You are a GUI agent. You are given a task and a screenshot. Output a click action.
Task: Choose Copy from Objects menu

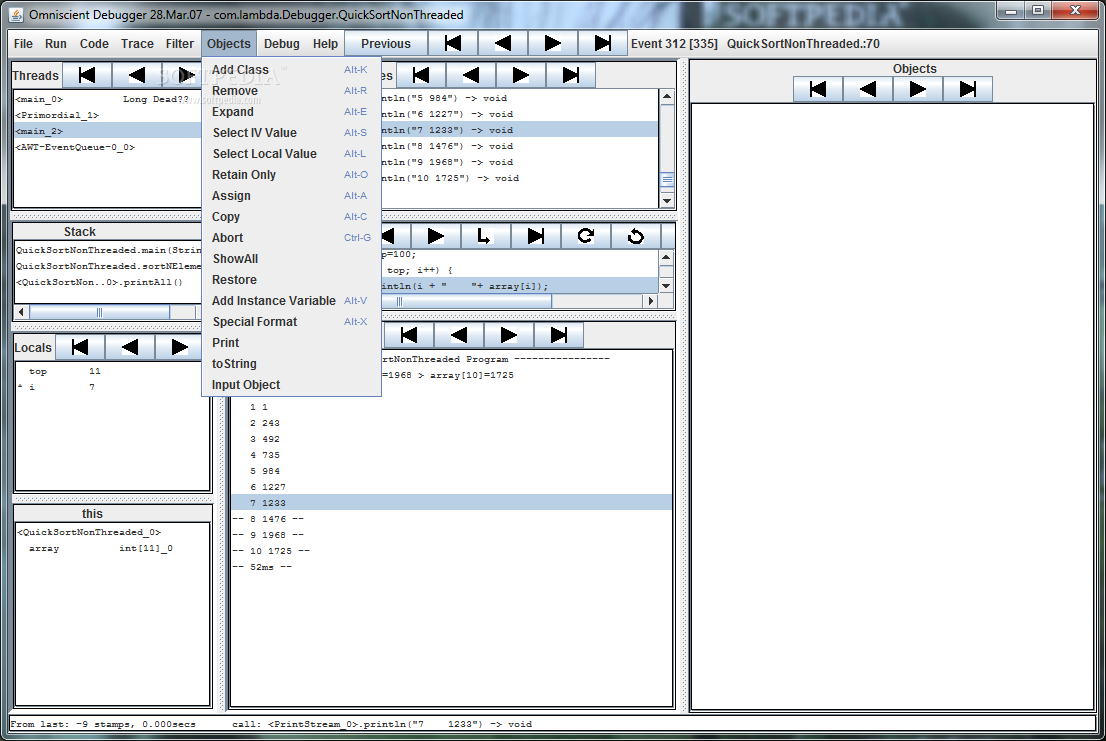(x=291, y=217)
